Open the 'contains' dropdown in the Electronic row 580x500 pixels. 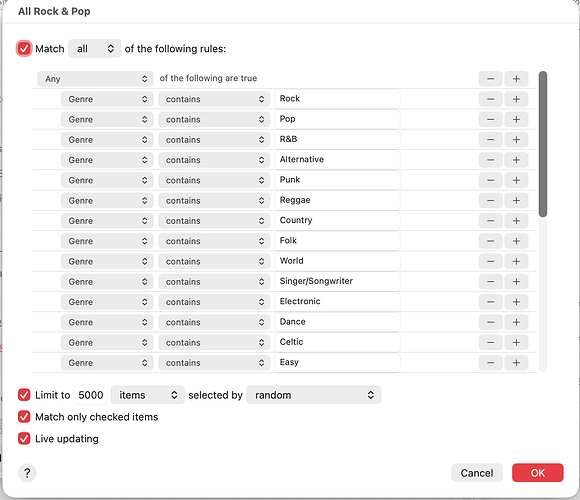(x=214, y=302)
